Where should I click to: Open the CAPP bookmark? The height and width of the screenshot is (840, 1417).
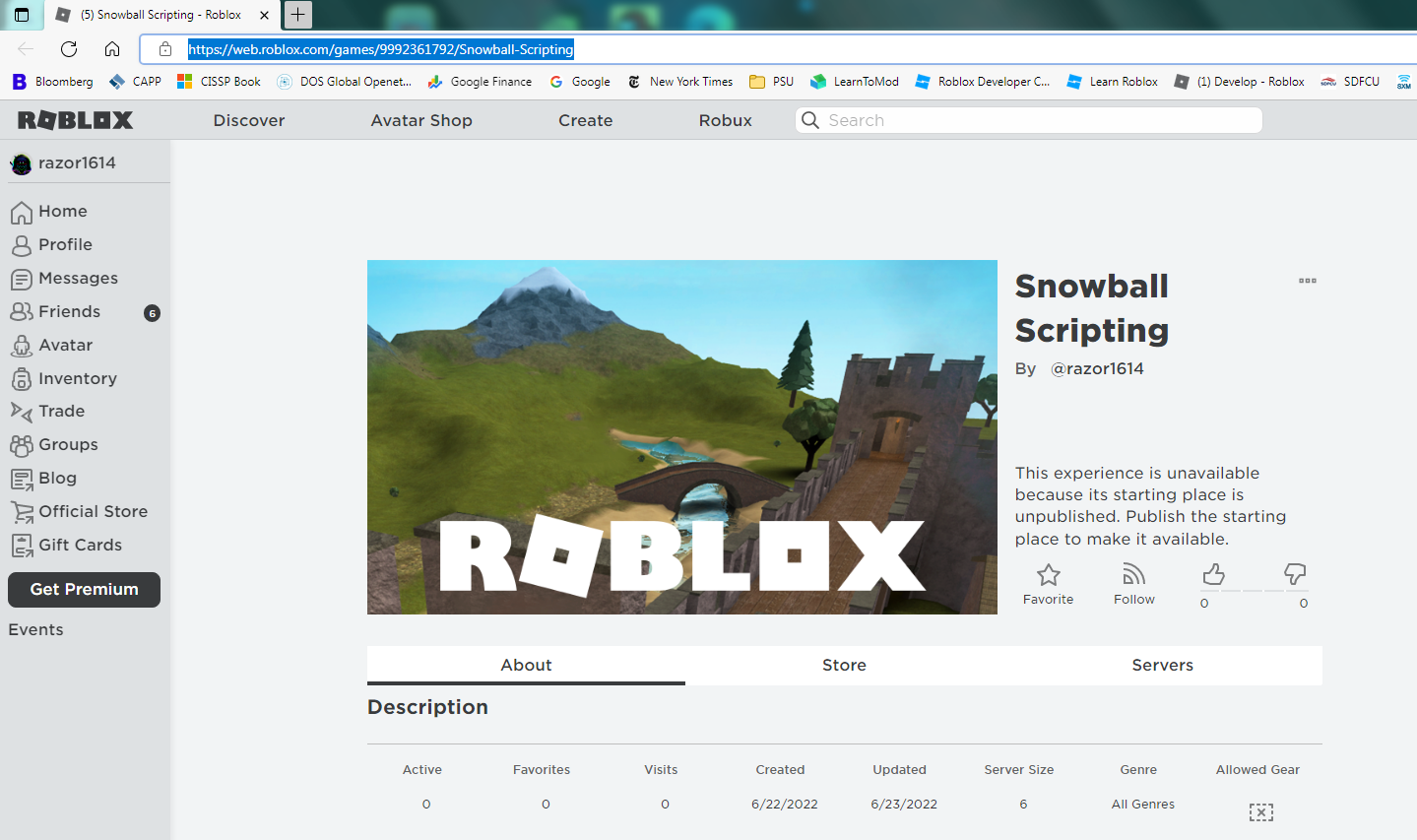pos(135,82)
